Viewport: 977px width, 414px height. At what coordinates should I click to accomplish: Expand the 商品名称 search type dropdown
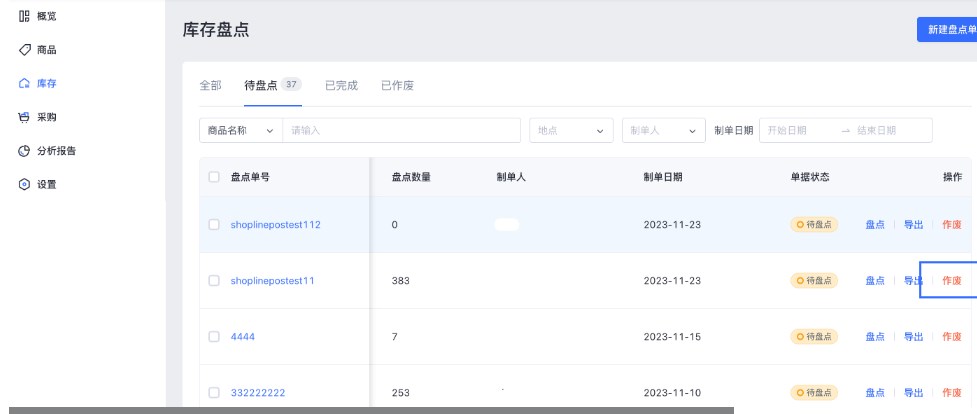tap(240, 131)
